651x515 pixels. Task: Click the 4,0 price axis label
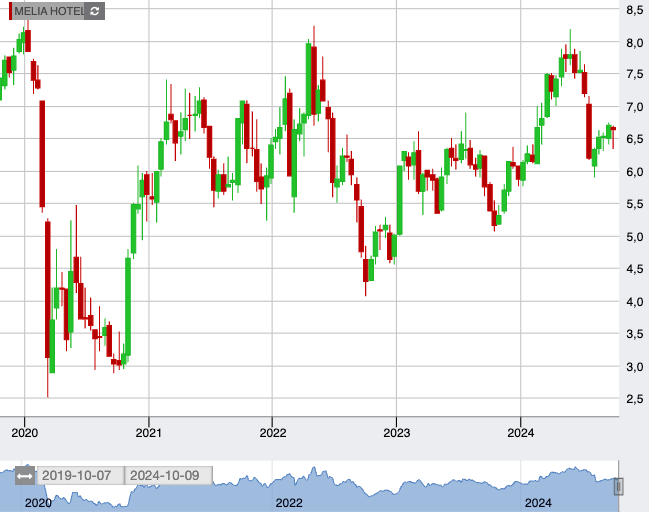634,302
